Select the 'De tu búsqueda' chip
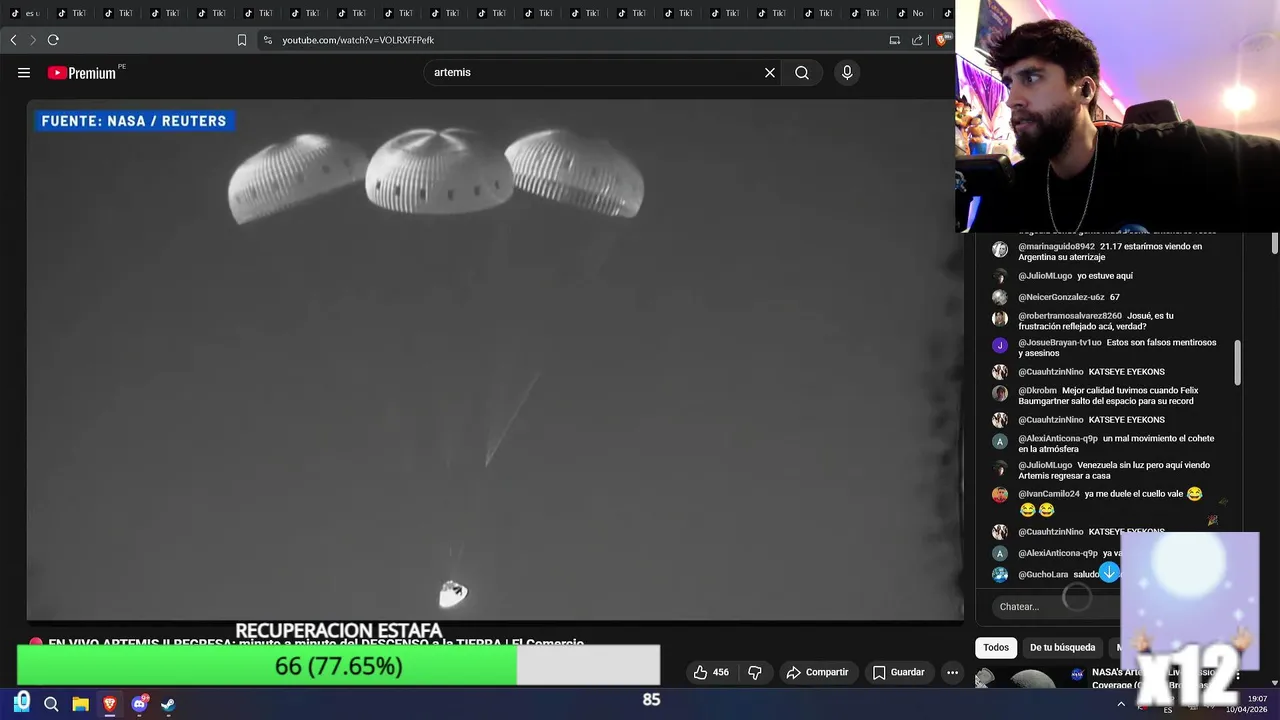Image resolution: width=1280 pixels, height=720 pixels. tap(1062, 647)
